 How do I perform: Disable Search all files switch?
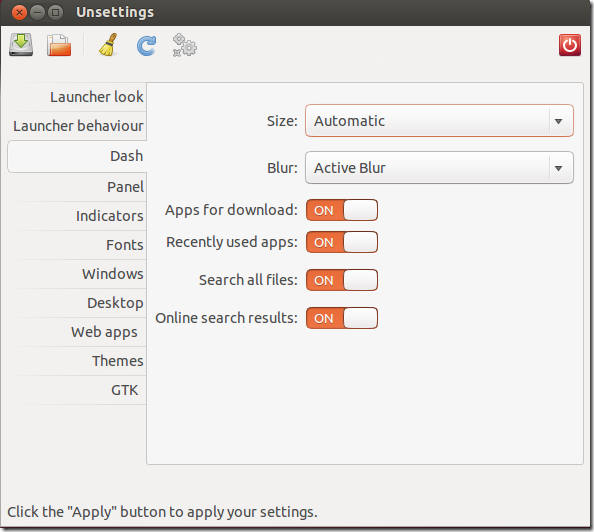coord(342,280)
